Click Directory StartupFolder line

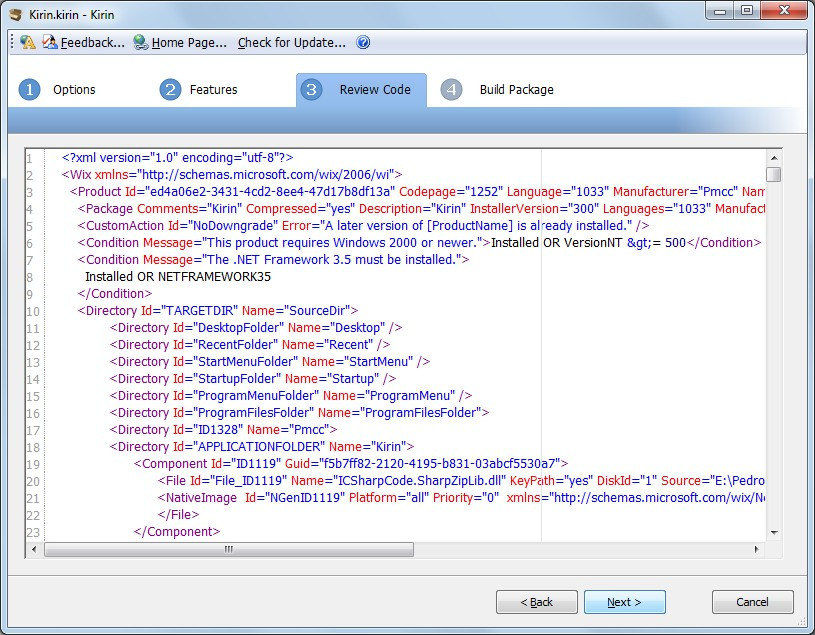[253, 379]
